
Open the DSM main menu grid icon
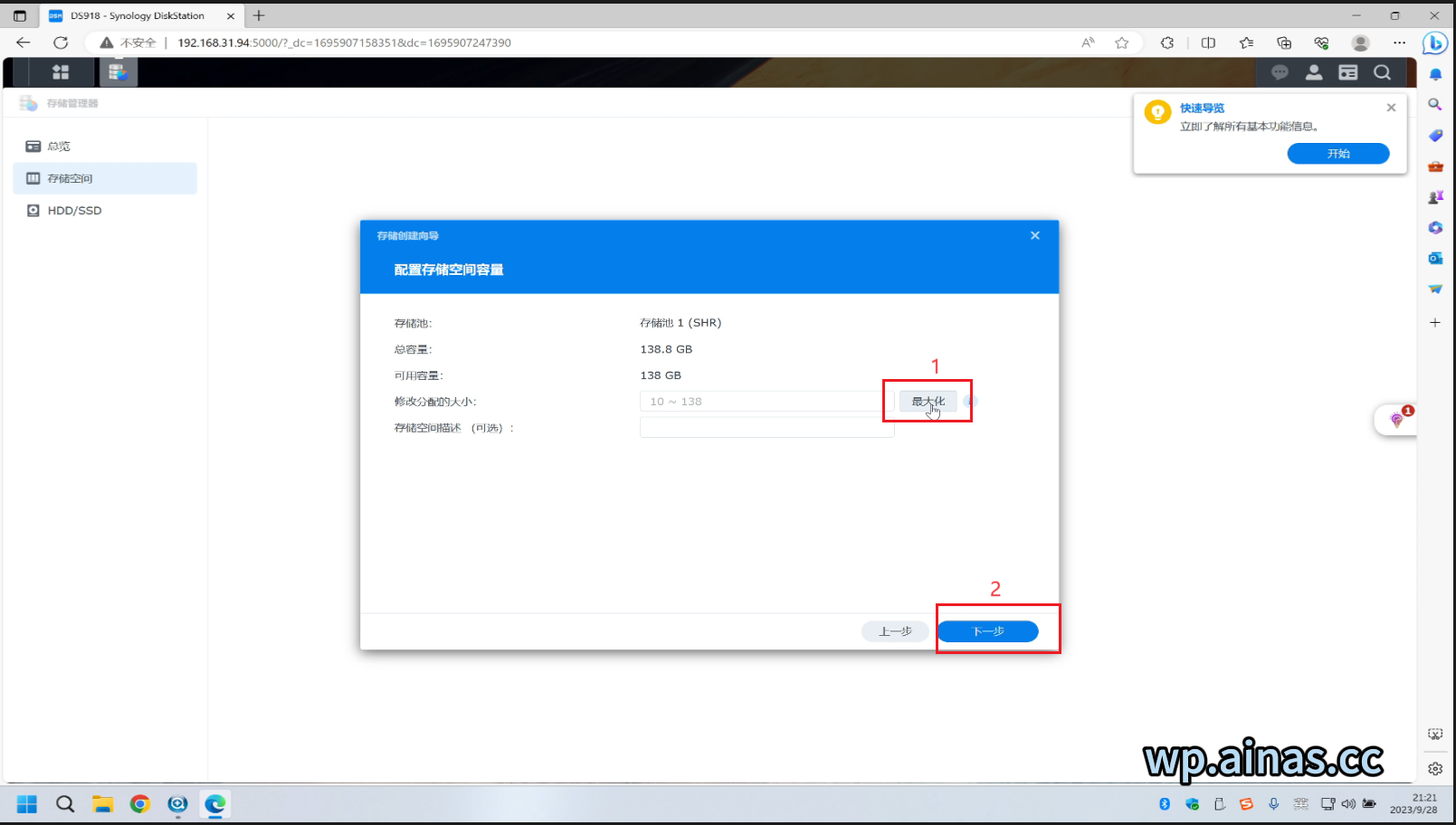tap(61, 72)
